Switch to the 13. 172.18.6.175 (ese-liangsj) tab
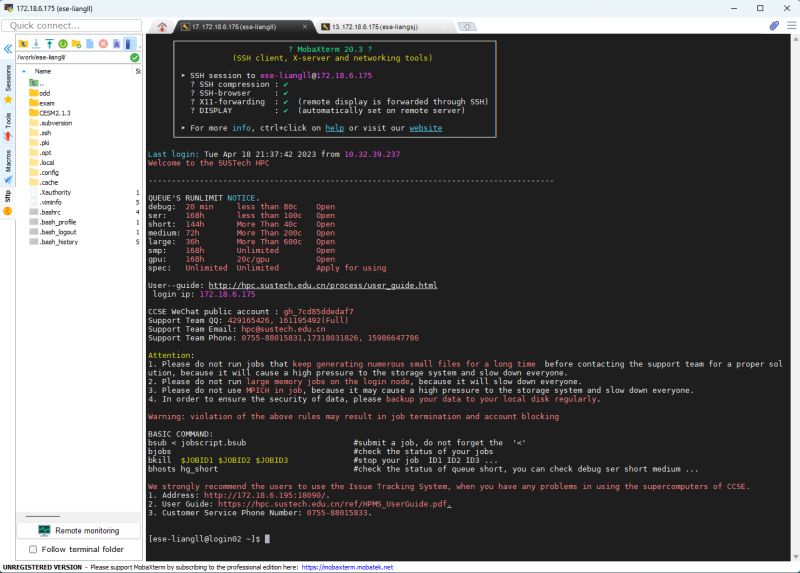Viewport: 800px width, 573px height. point(375,27)
